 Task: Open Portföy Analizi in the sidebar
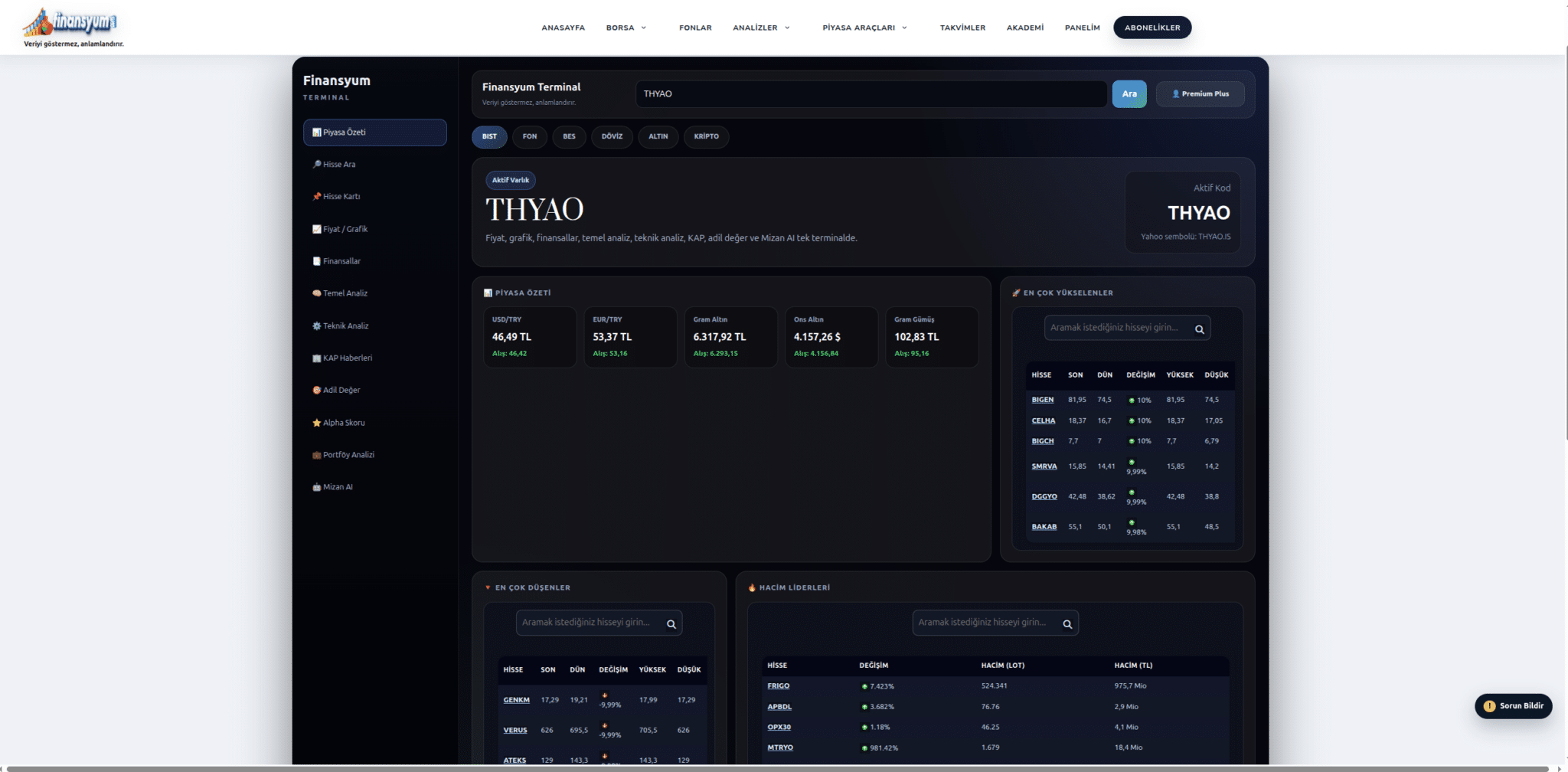pyautogui.click(x=374, y=455)
